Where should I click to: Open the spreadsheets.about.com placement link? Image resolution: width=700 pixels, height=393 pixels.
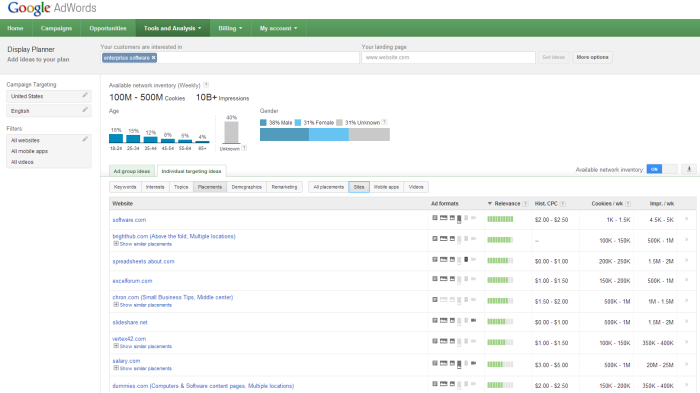(x=143, y=261)
